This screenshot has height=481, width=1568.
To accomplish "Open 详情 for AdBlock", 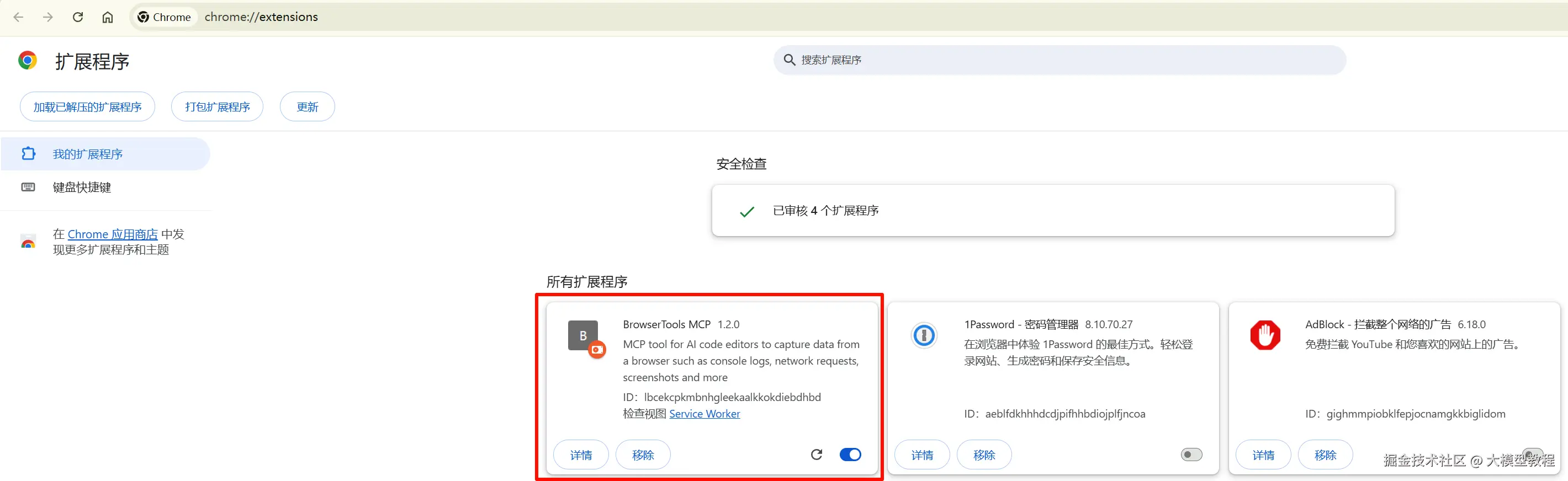I will (x=1263, y=455).
